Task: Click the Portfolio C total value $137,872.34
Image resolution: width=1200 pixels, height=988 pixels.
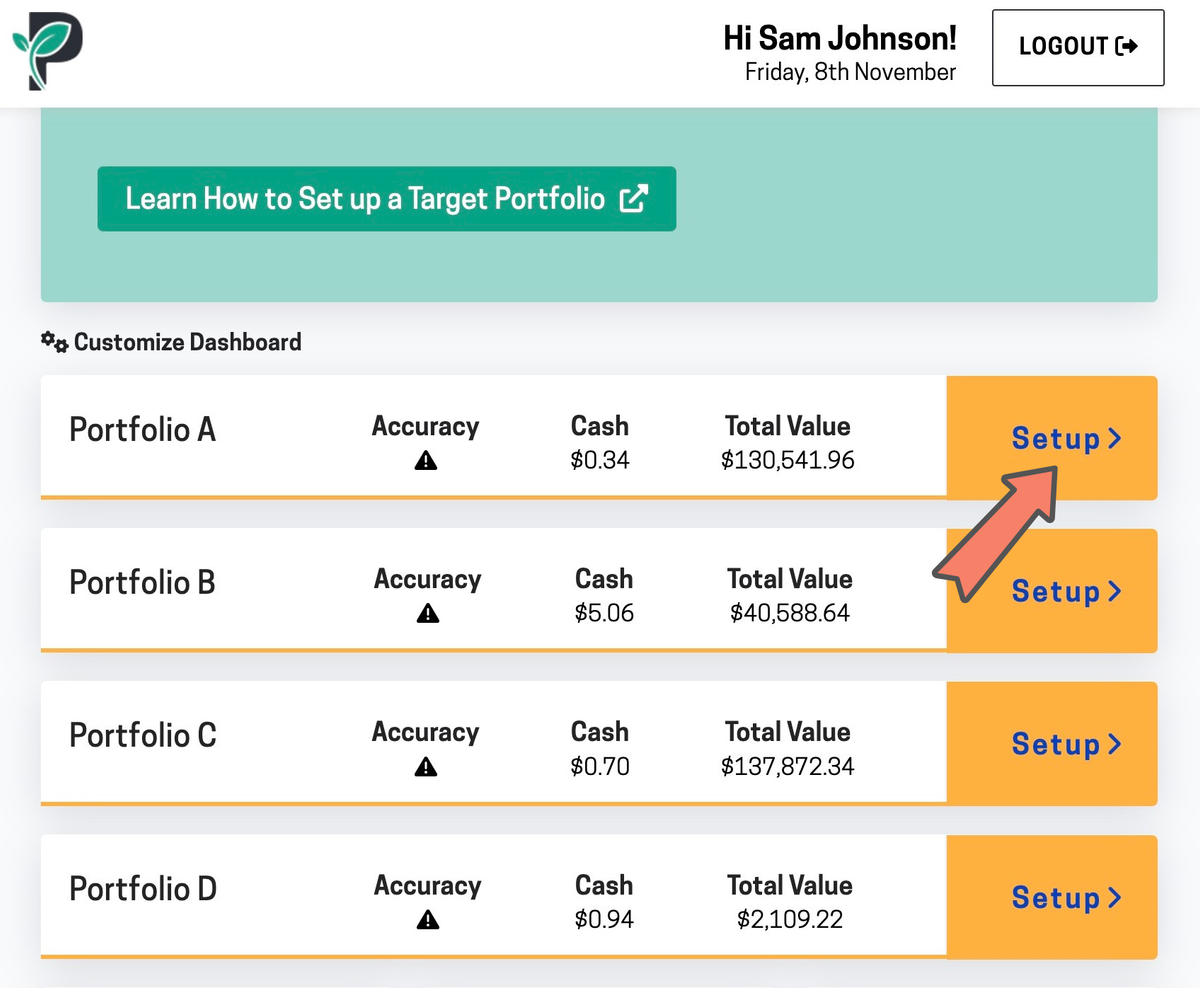Action: coord(787,767)
